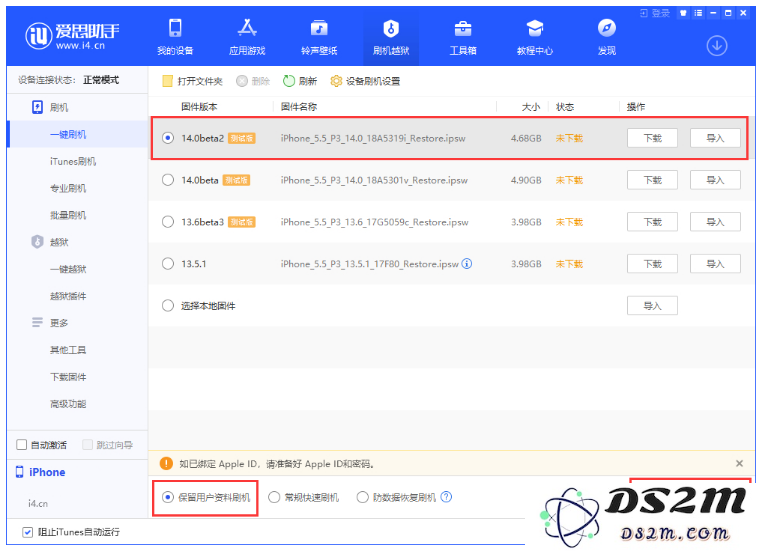This screenshot has width=763, height=551.
Task: Open the download manager arrow icon
Action: coord(717,46)
